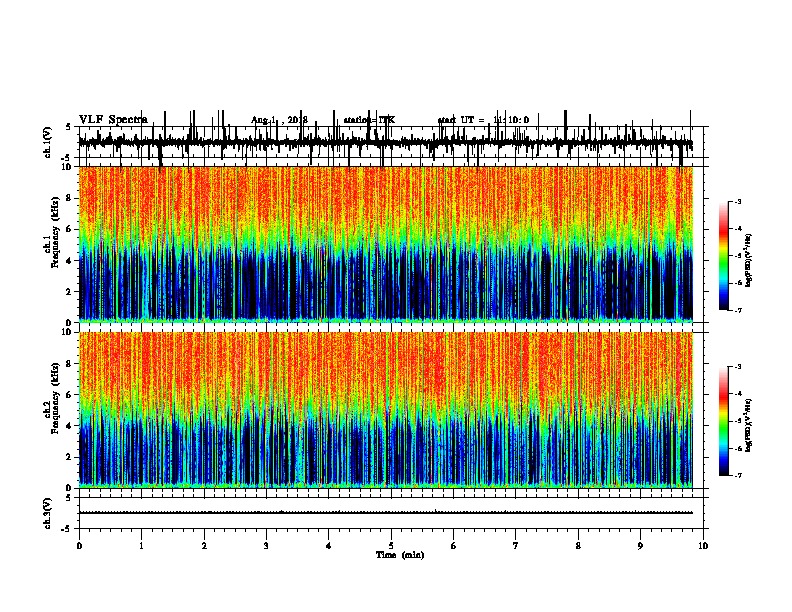This screenshot has height=612, width=792.
Task: Click the "8" kHz tick on ch.2 spectrogram
Action: click(x=70, y=364)
